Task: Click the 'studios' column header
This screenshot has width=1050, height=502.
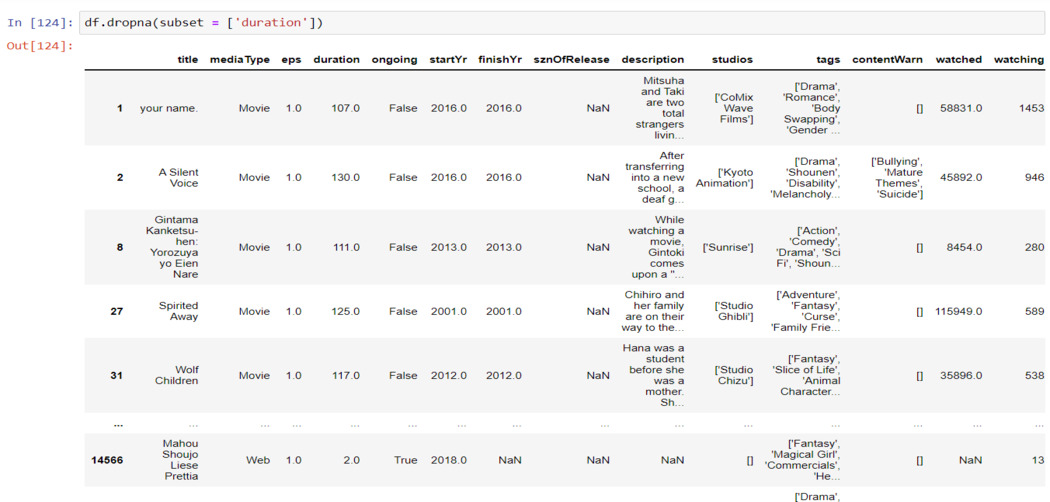Action: pos(732,60)
